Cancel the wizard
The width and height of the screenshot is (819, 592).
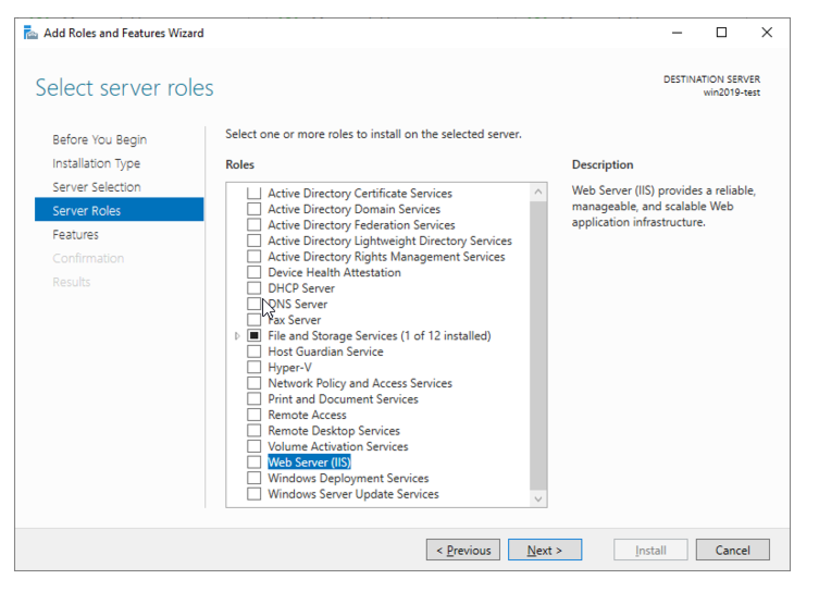coord(732,550)
